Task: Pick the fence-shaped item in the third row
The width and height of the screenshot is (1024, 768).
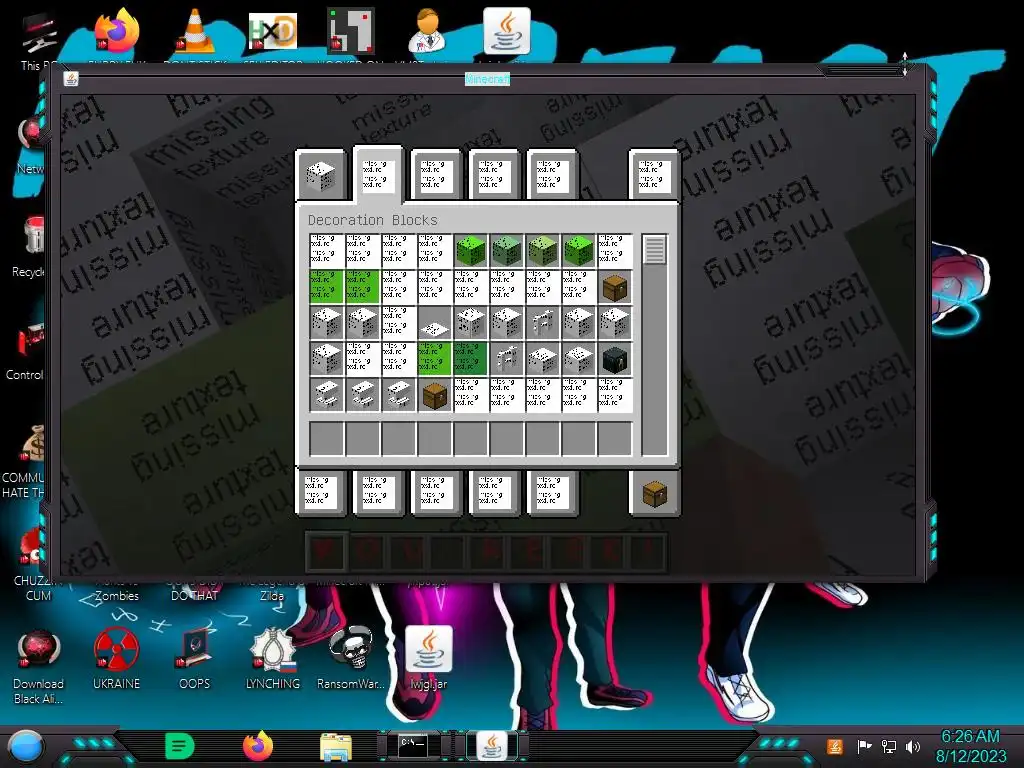Action: pos(543,323)
